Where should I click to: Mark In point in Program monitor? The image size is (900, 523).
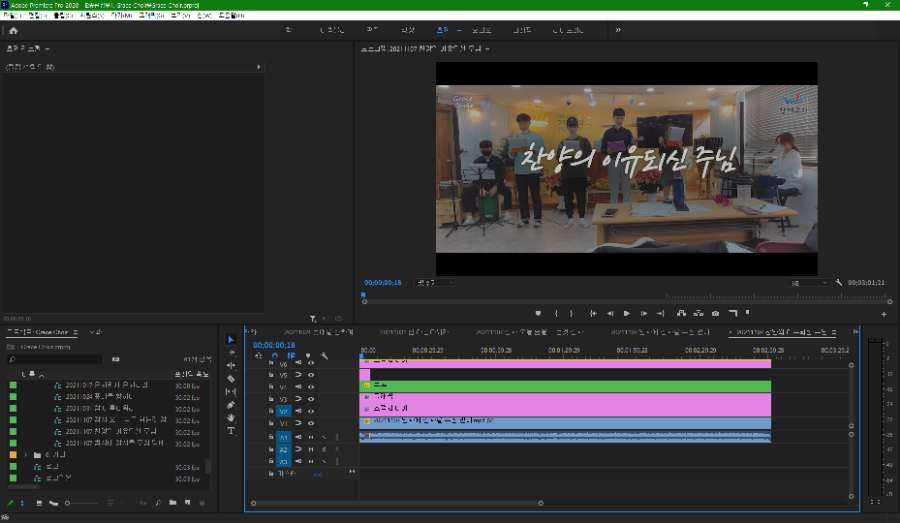tap(556, 313)
